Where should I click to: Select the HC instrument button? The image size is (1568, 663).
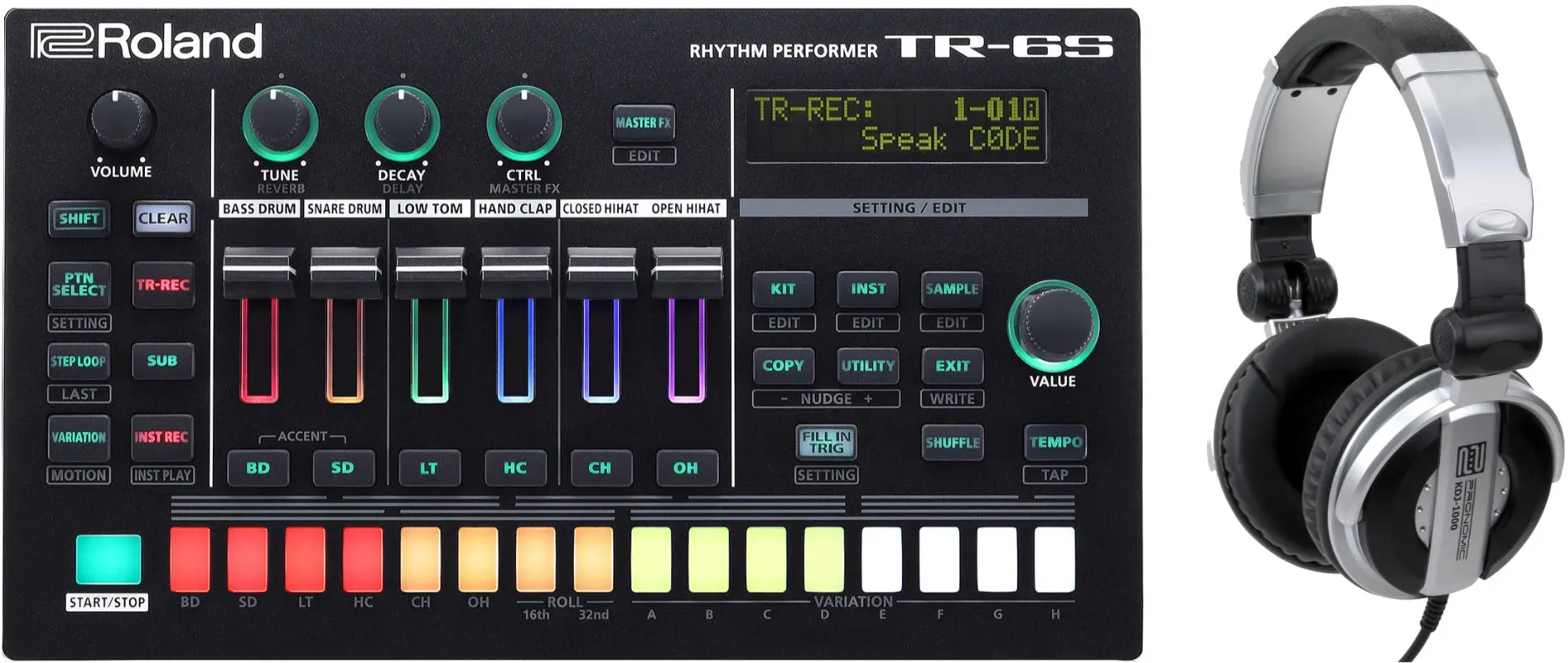515,468
